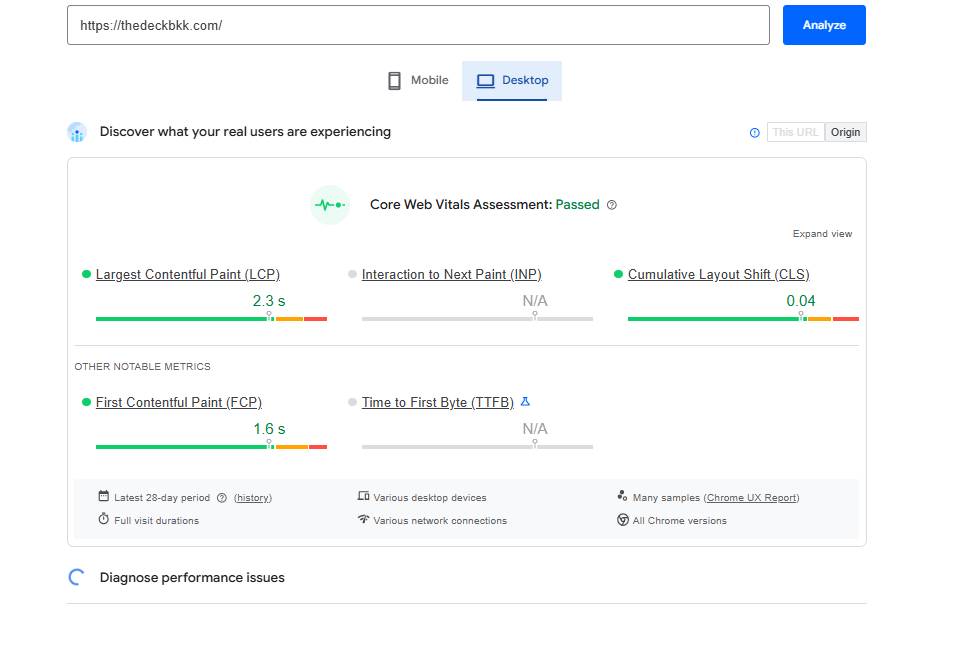
Task: Click the info icon beside This URL
Action: 754,133
